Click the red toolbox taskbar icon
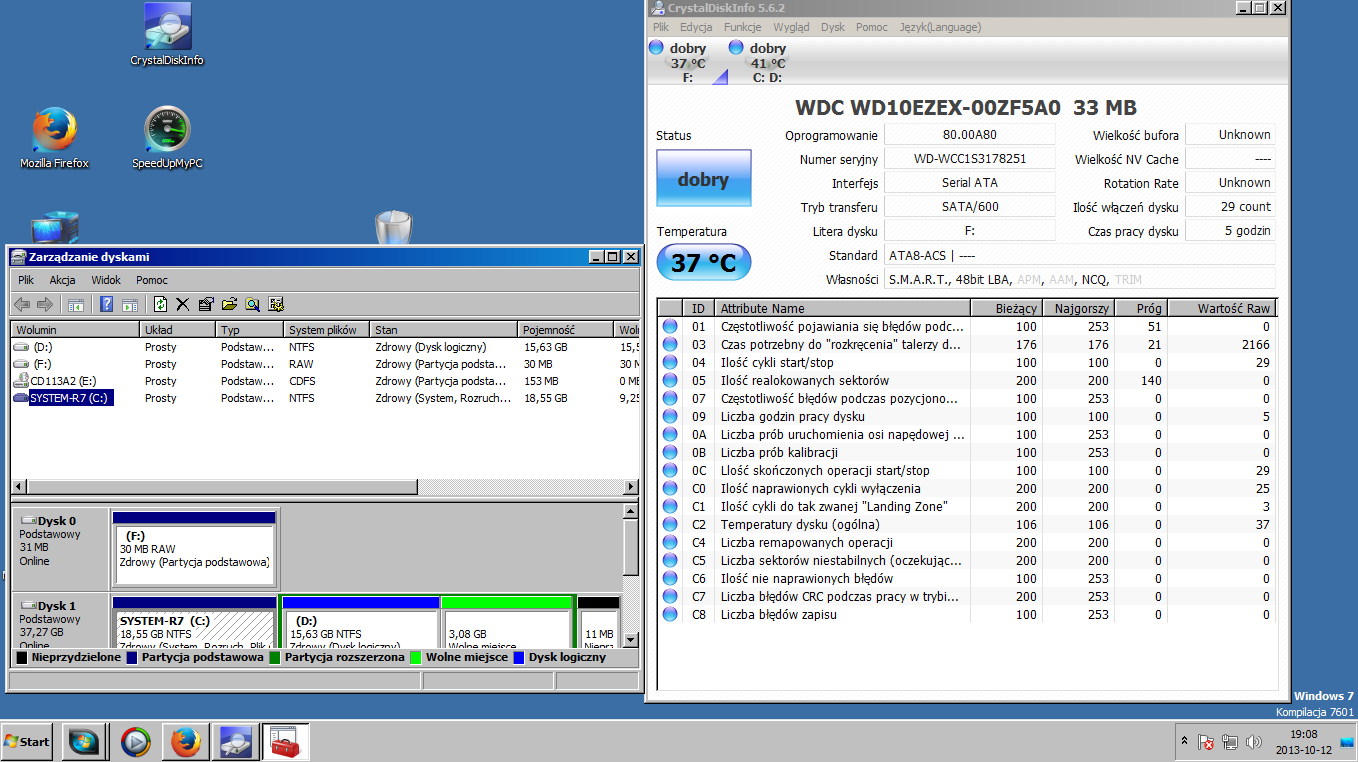This screenshot has width=1358, height=762. (x=286, y=742)
